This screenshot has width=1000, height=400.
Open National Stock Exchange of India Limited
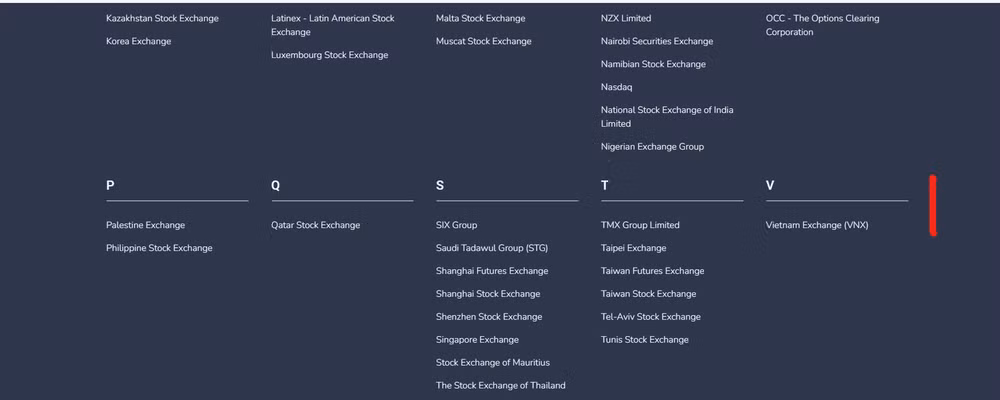click(x=667, y=117)
